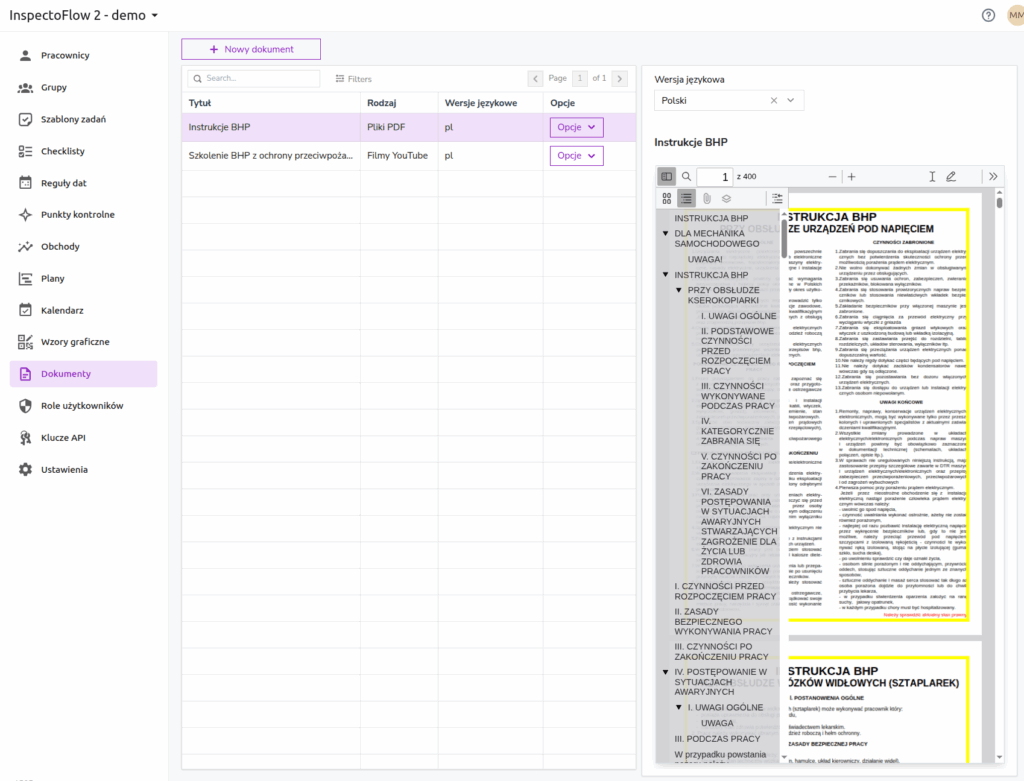Open PDF viewer more tools chevrons

(x=993, y=176)
